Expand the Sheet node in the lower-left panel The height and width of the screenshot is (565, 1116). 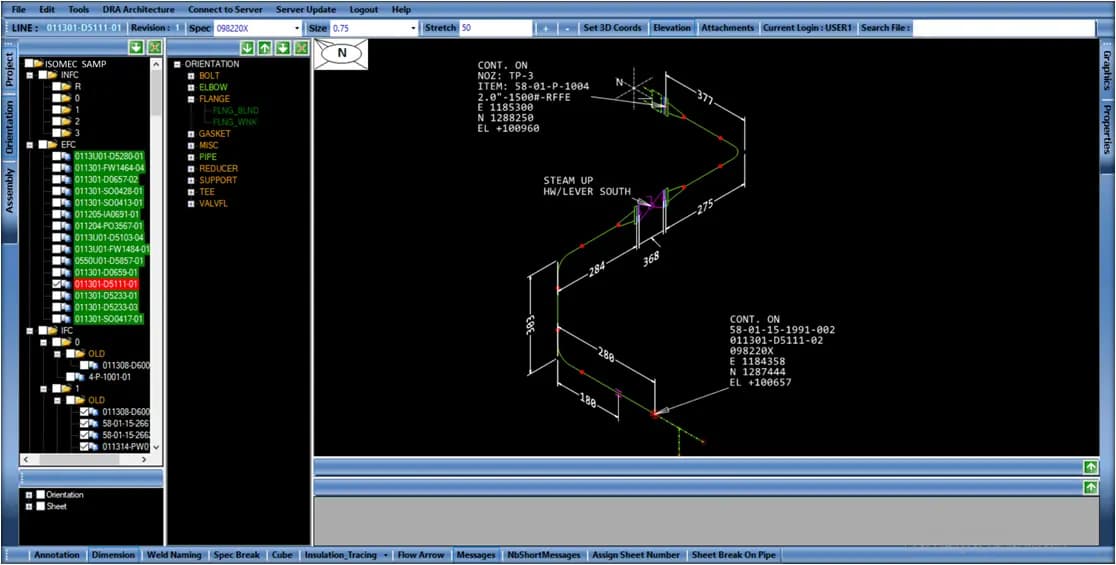pos(28,506)
